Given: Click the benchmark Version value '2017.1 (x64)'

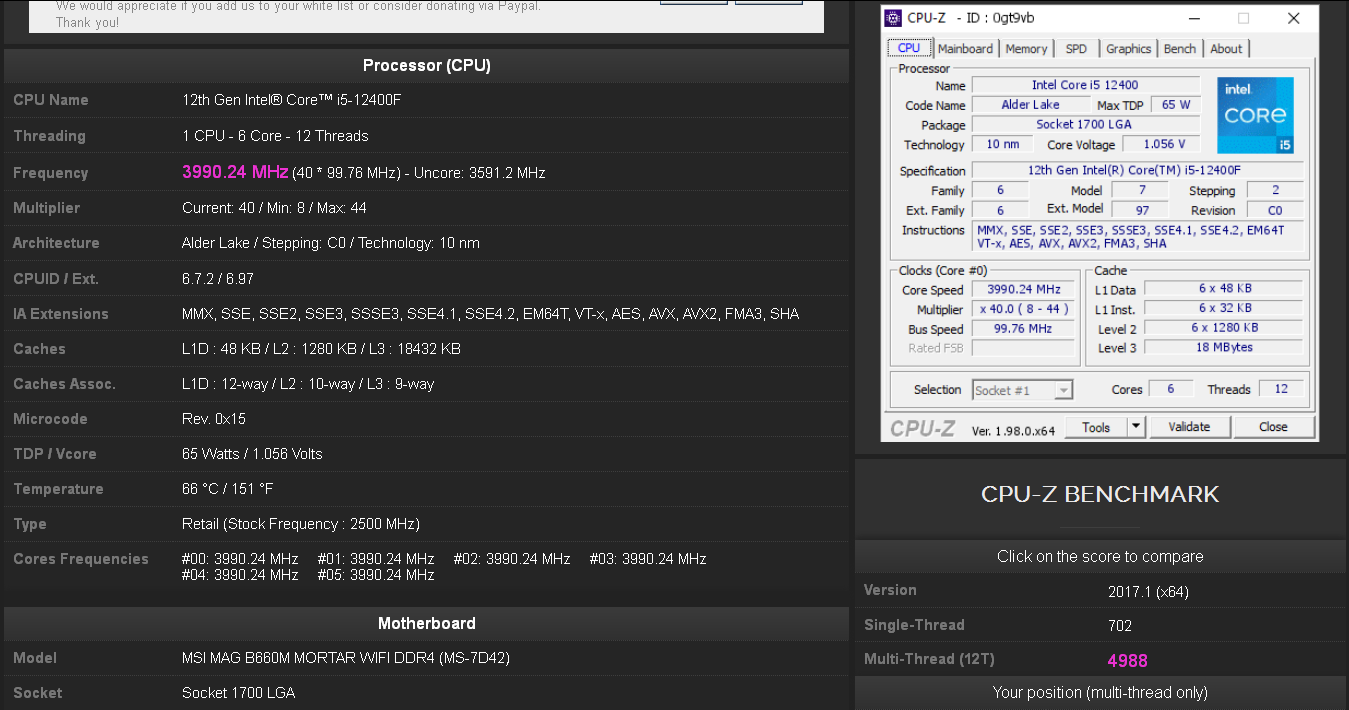Looking at the screenshot, I should 1148,591.
